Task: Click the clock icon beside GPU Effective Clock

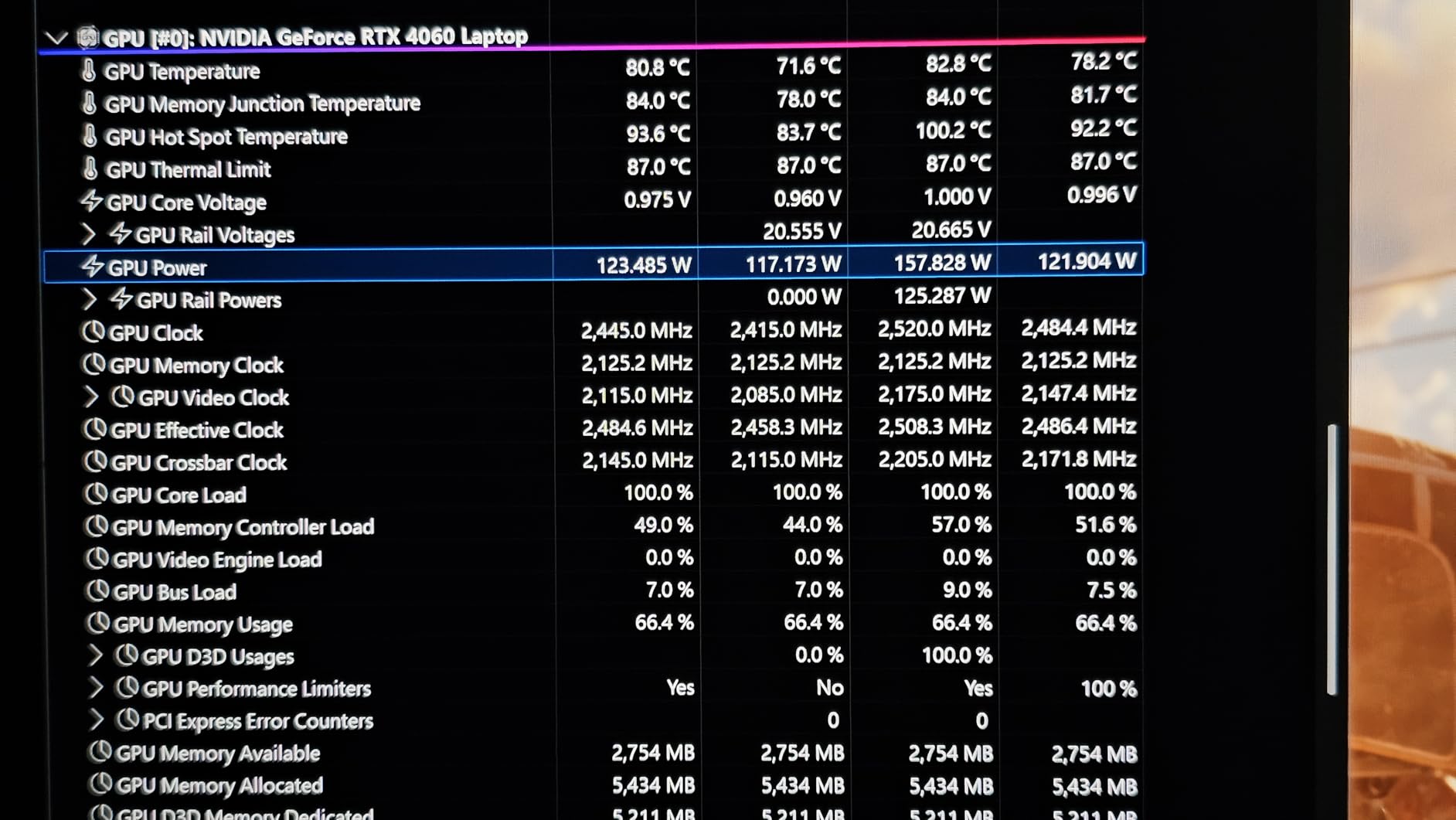Action: (x=94, y=429)
